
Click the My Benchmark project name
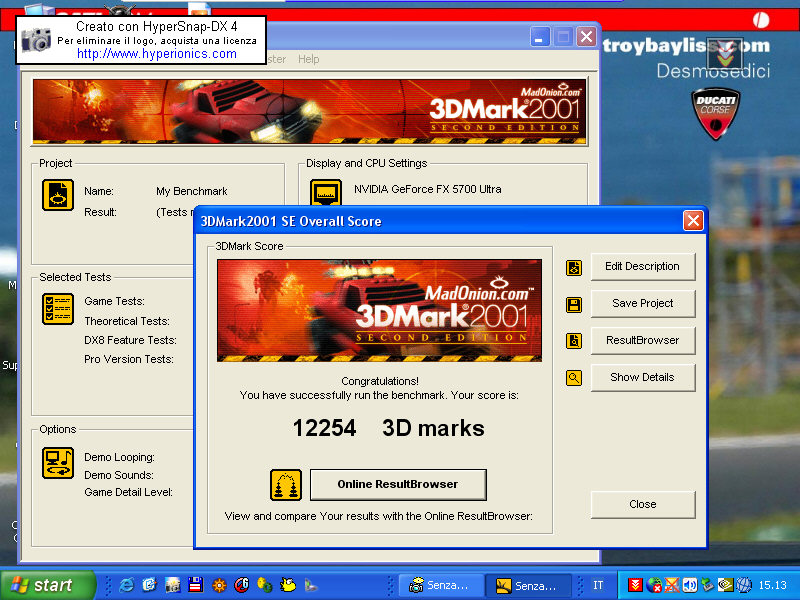point(192,191)
